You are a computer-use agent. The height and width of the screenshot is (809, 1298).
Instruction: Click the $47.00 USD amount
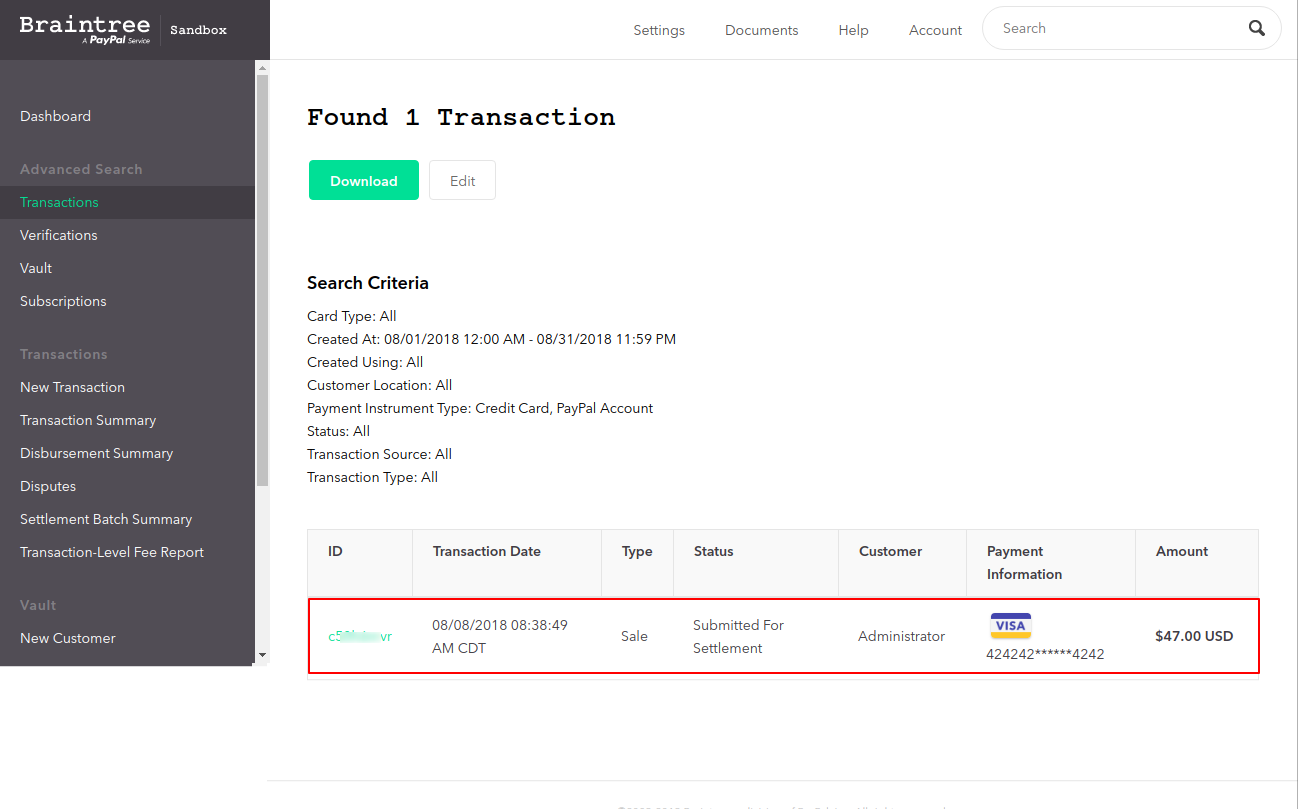tap(1194, 636)
